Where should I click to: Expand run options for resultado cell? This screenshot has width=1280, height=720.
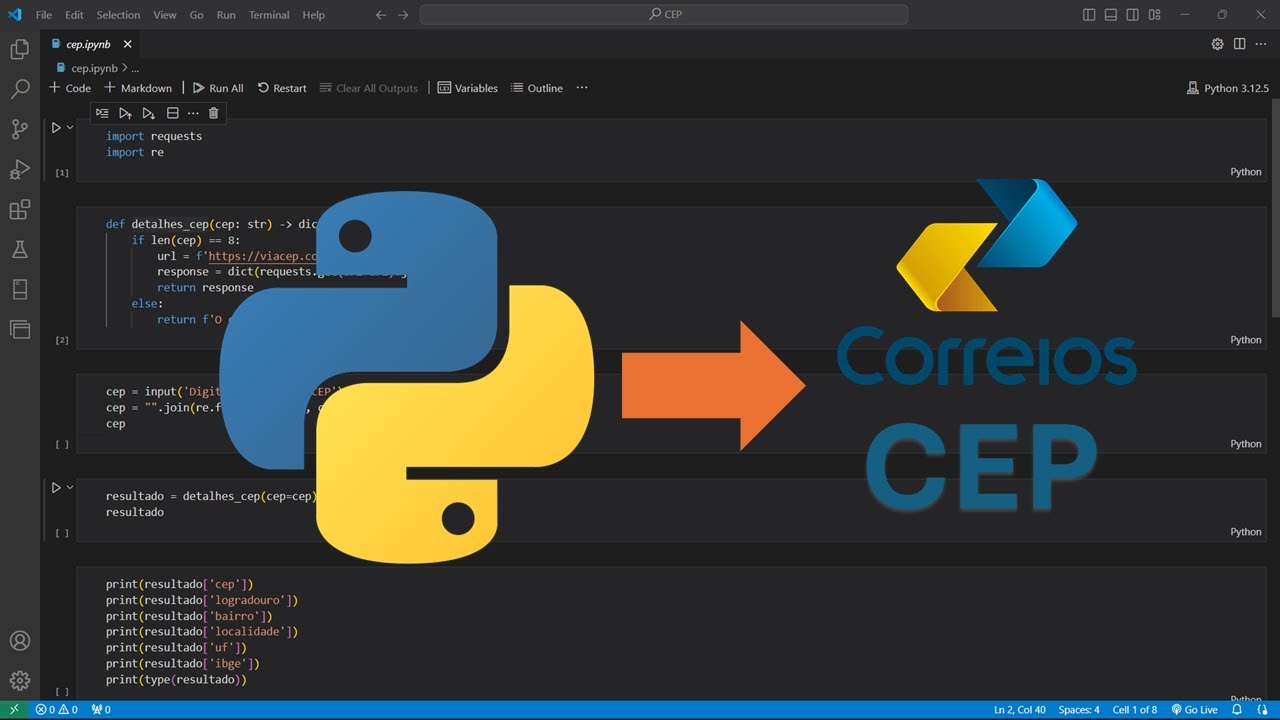[x=70, y=487]
